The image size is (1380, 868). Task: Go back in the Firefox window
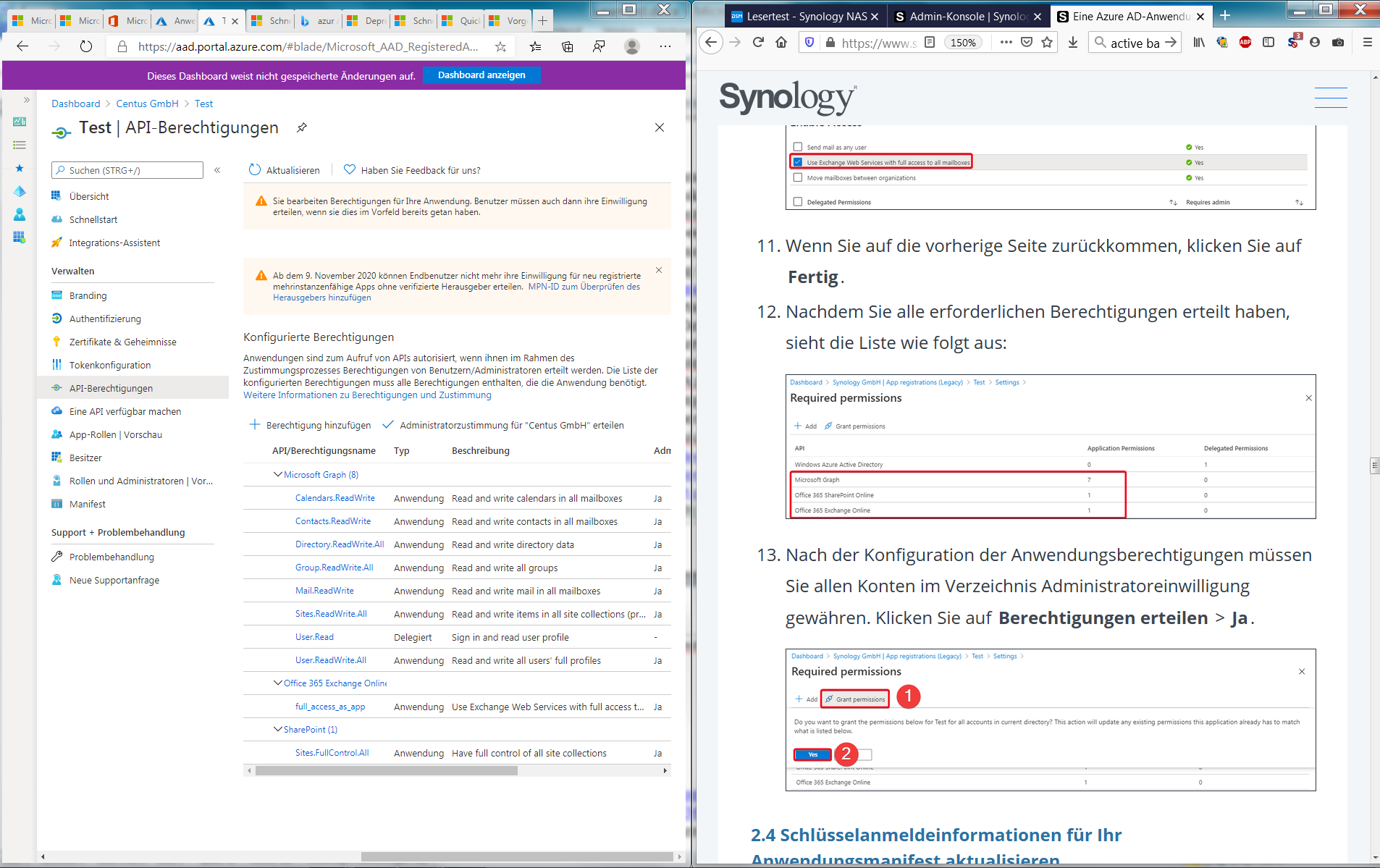tap(711, 42)
